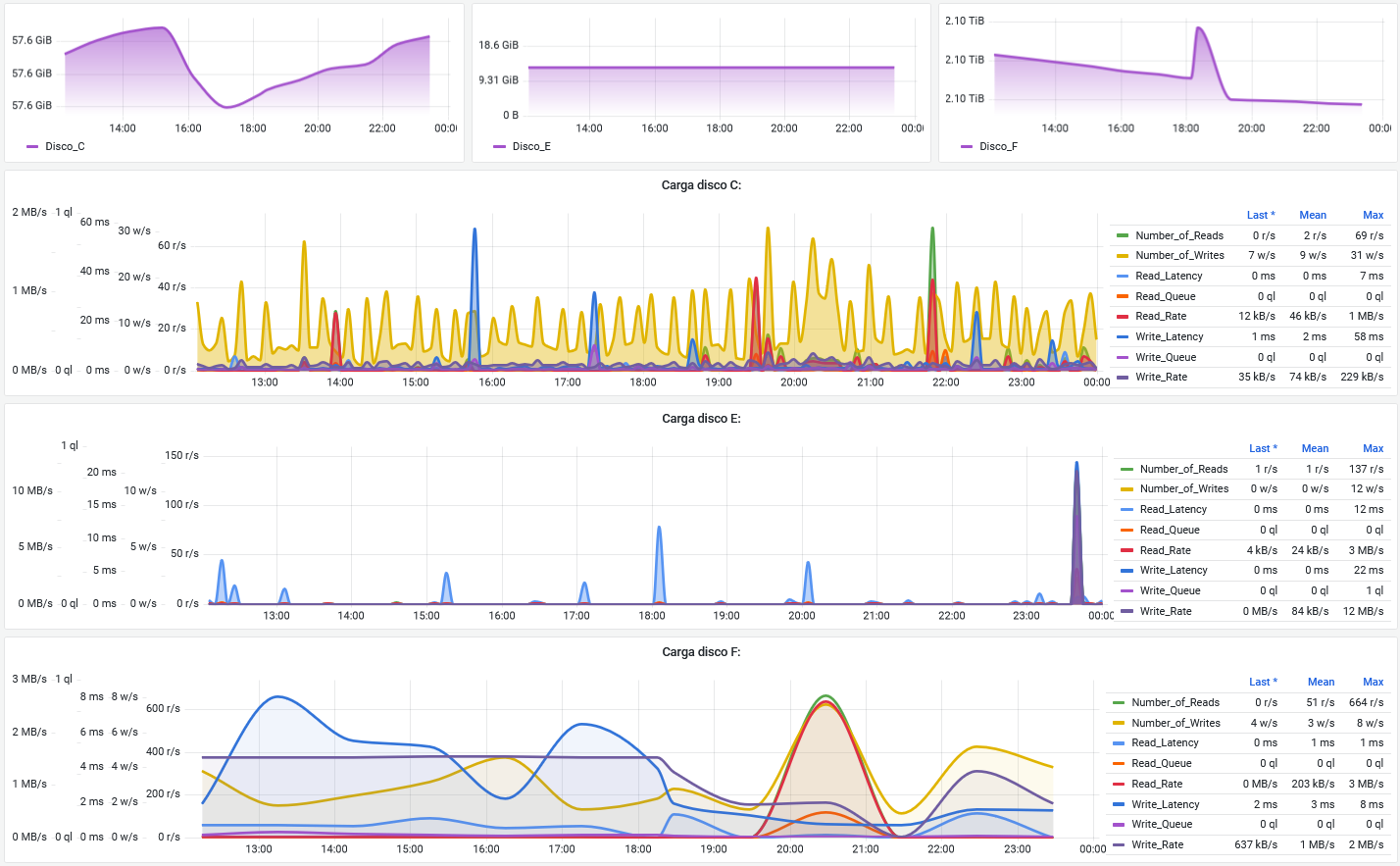The image size is (1400, 866).
Task: Click Read_Queue orange swatch in disco E legend
Action: pos(1126,531)
